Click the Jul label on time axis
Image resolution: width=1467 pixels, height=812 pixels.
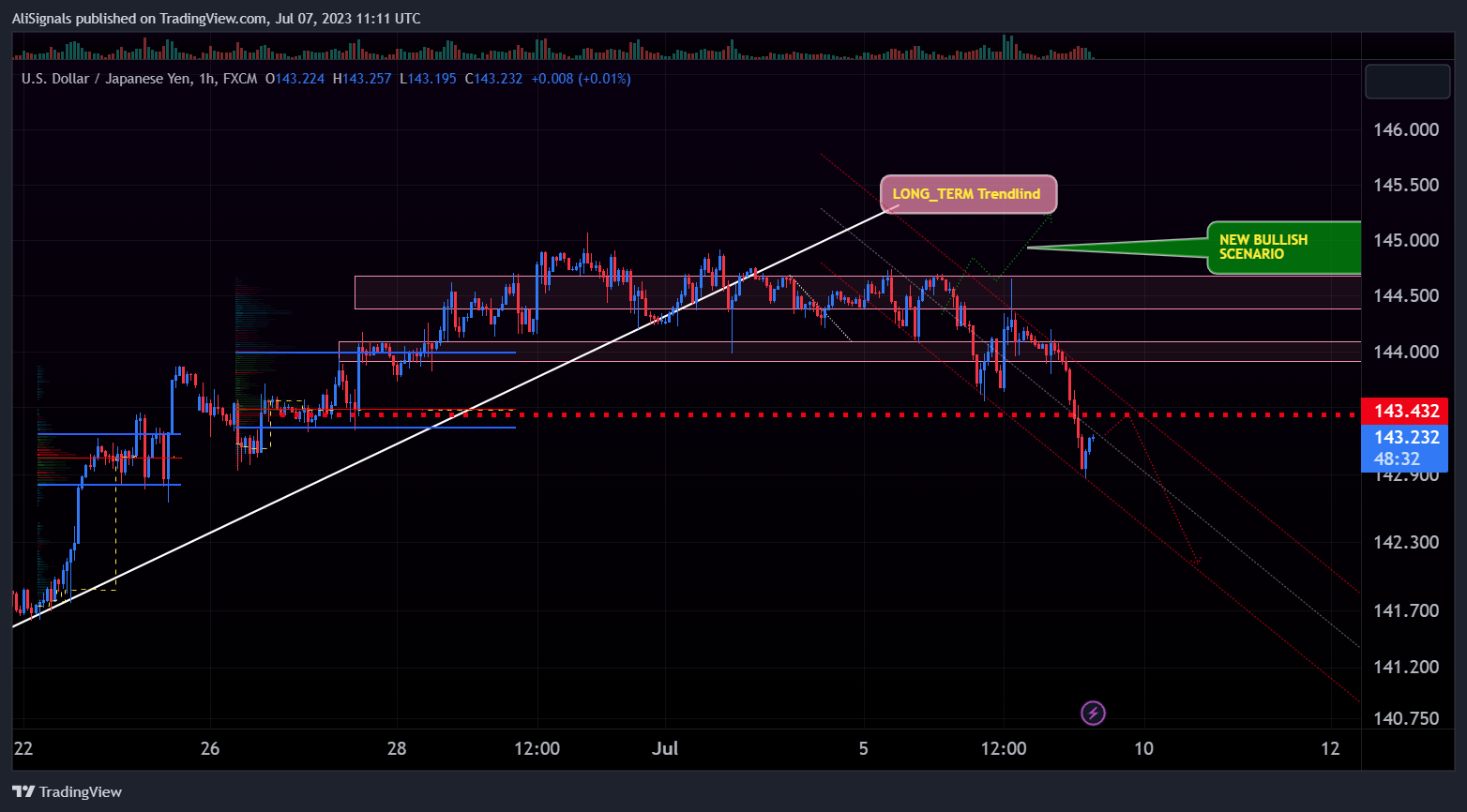click(x=665, y=748)
